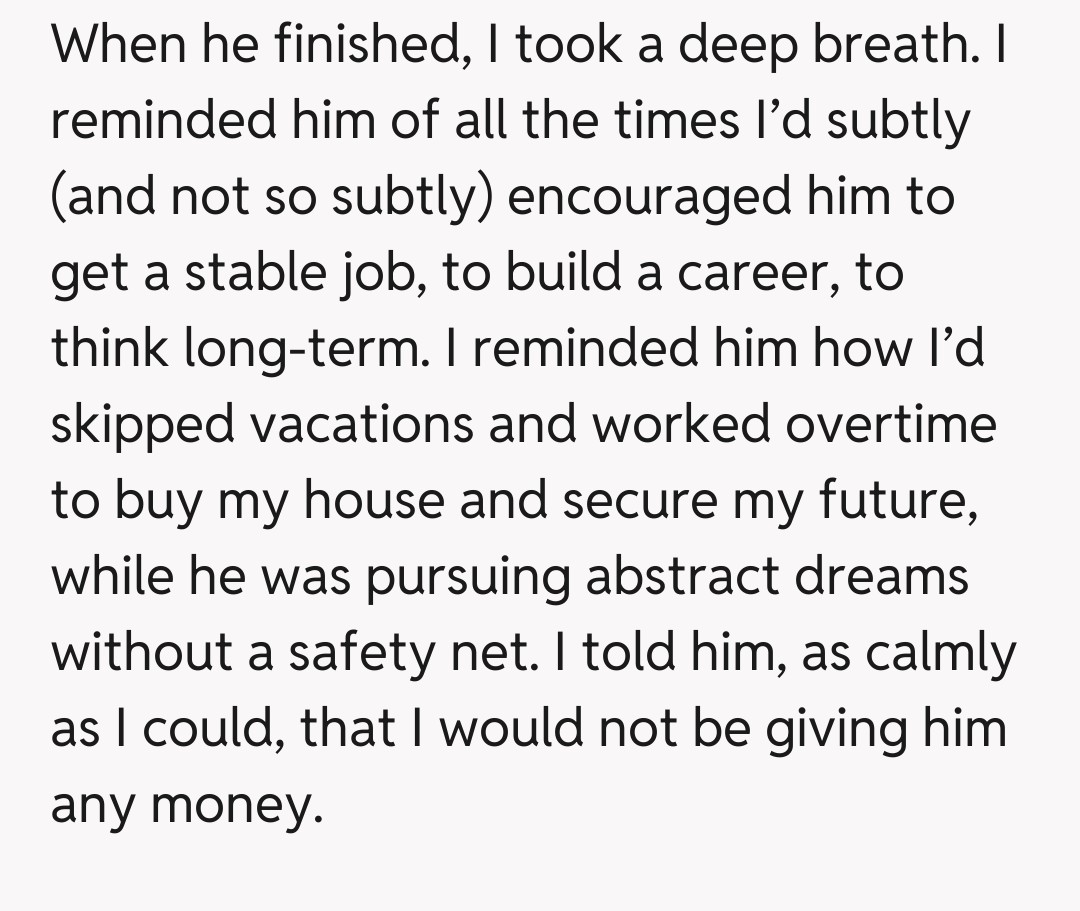The width and height of the screenshot is (1080, 911).
Task: Place cursor on the word "stable"
Action: 248,274
